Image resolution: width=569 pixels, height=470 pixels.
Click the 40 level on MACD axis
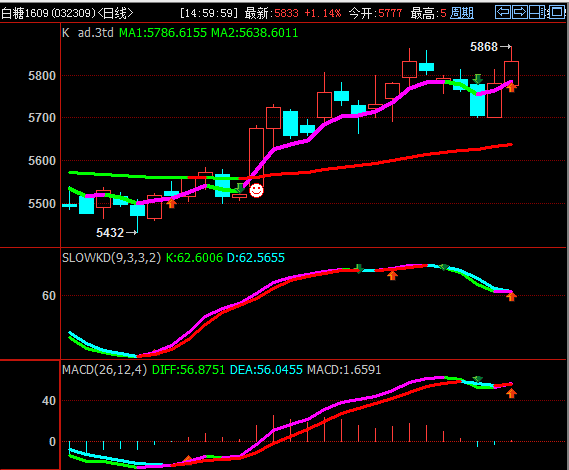coord(49,401)
